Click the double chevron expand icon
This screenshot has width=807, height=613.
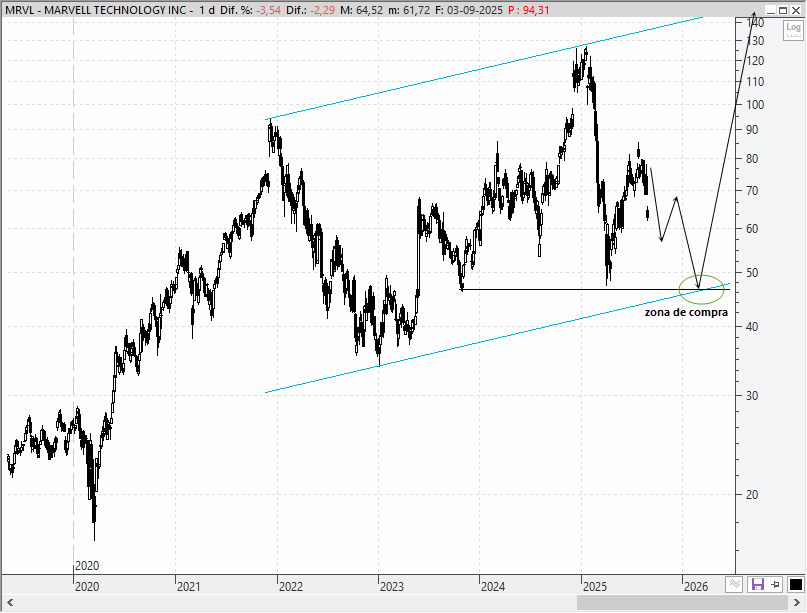coord(734,584)
